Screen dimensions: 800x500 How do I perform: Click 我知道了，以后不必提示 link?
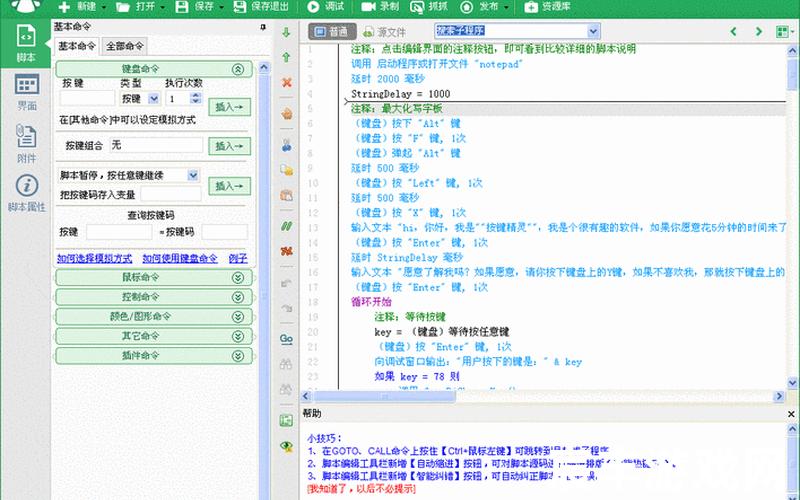[x=361, y=489]
